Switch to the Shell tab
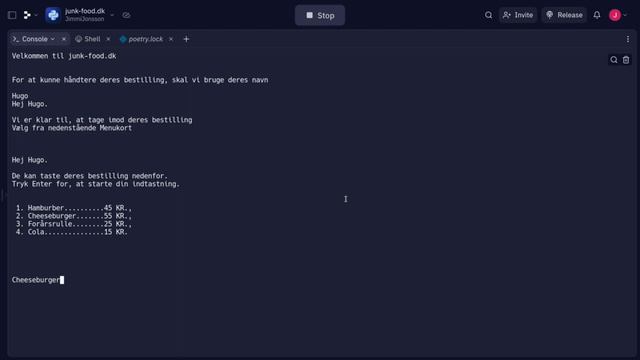Screen dimensions: 640x360 pos(88,39)
